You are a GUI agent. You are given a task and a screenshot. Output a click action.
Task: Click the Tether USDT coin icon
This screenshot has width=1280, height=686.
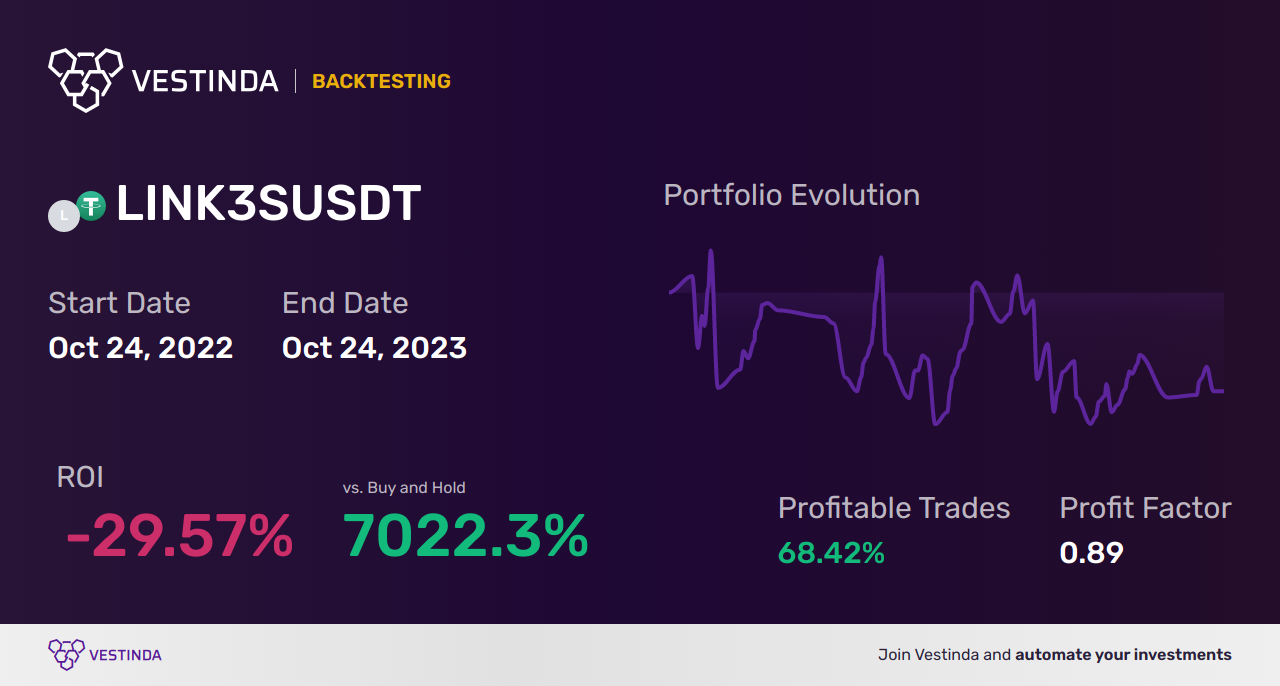(x=91, y=206)
